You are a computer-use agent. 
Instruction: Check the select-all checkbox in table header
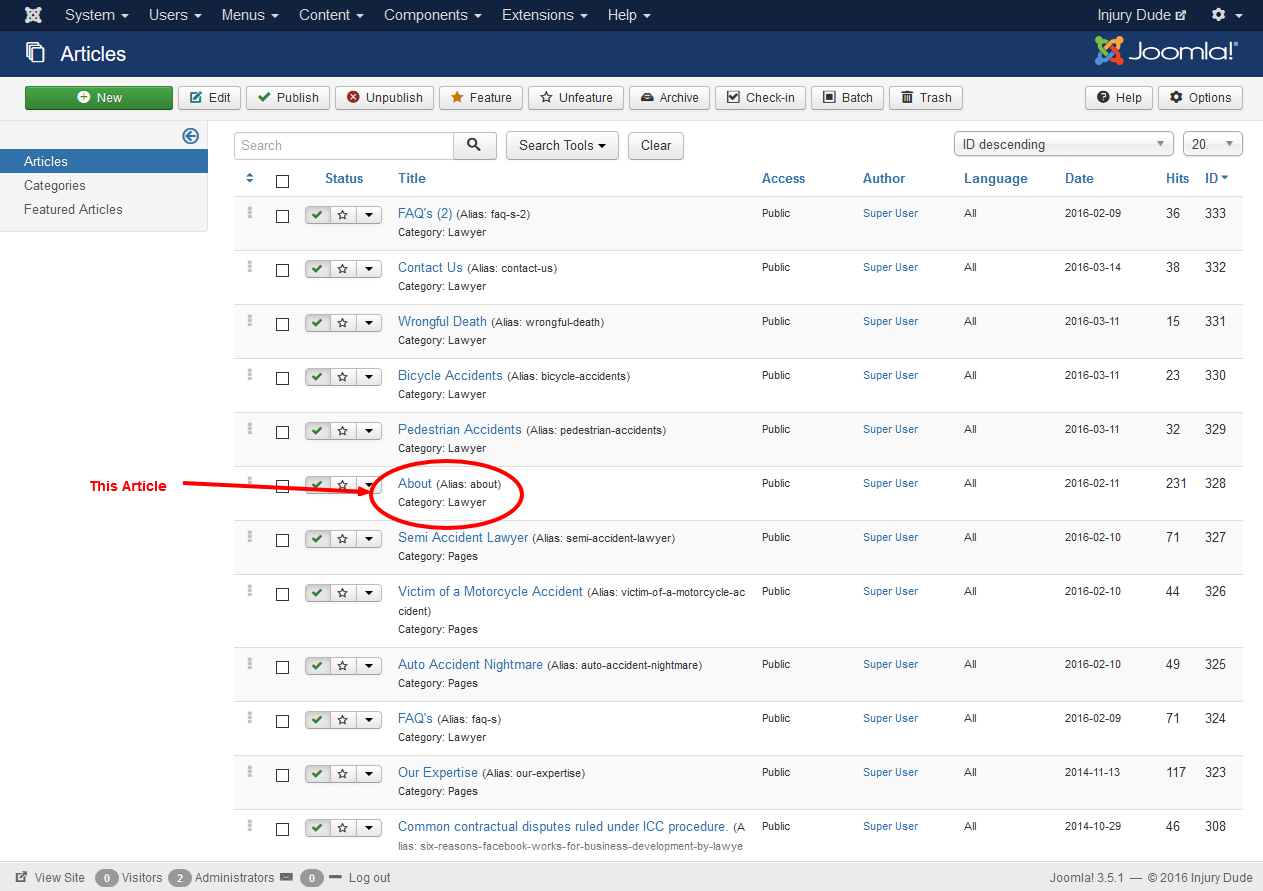[282, 181]
